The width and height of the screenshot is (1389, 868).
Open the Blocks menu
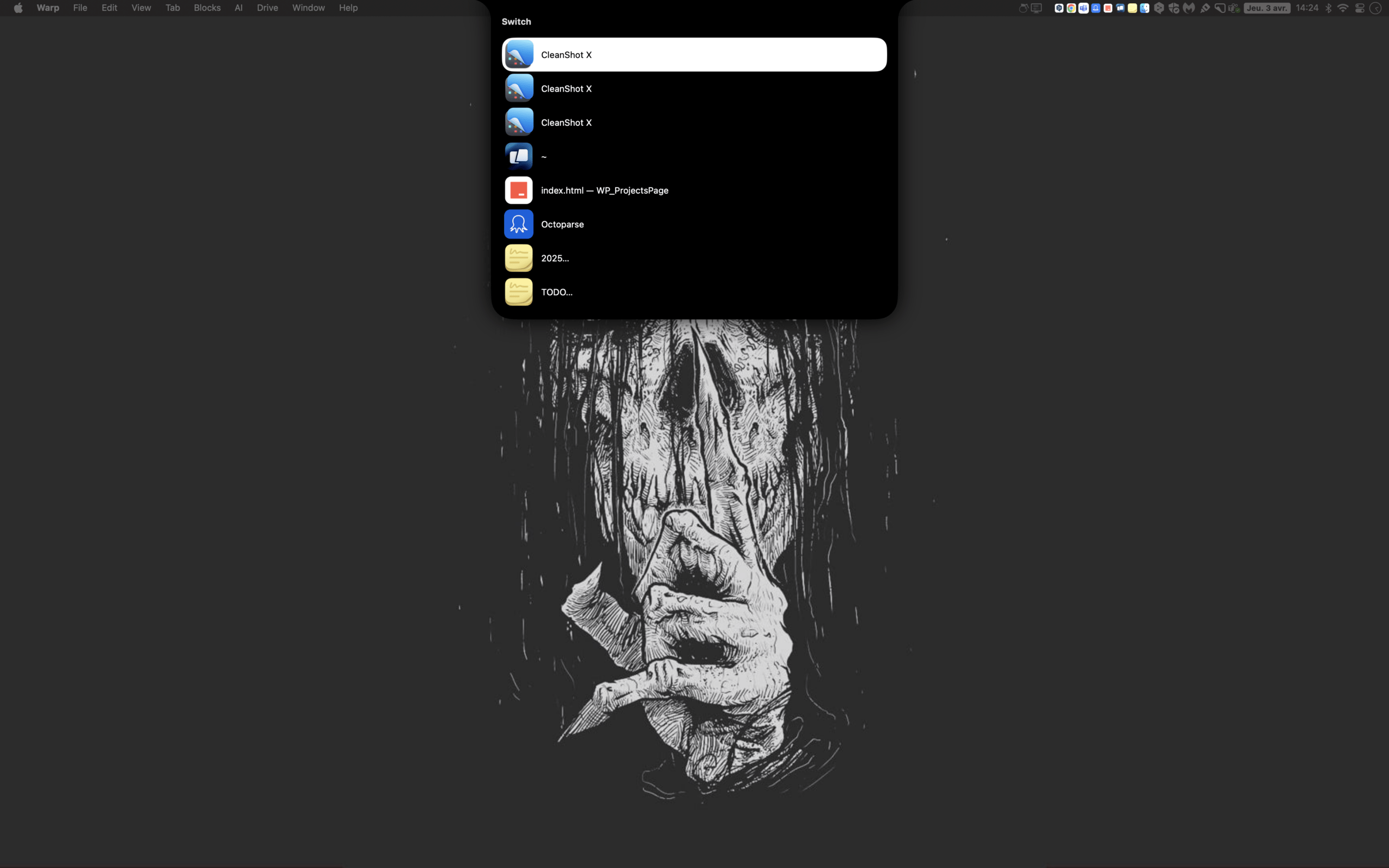[207, 8]
